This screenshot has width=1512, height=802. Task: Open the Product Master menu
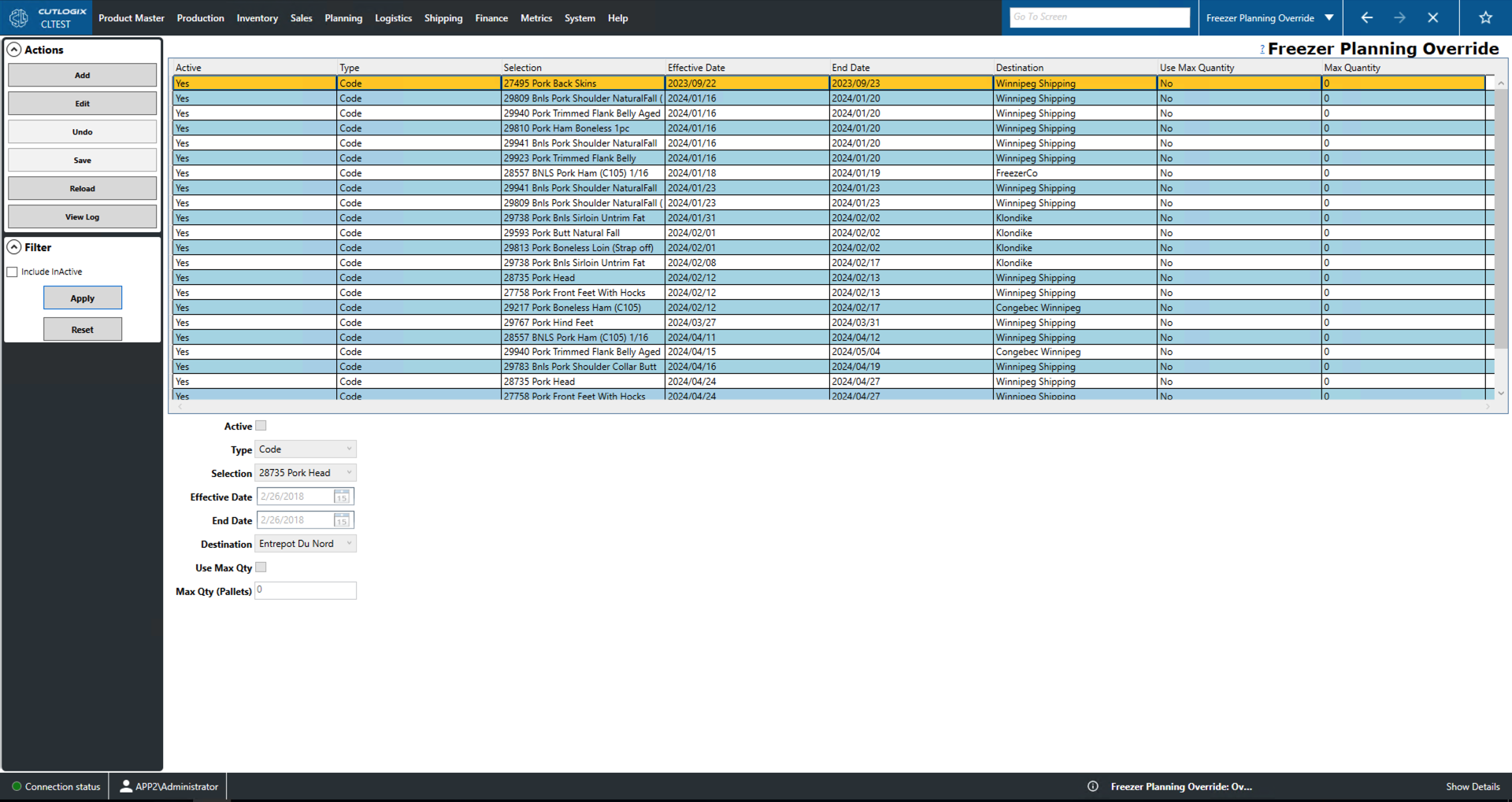[x=131, y=17]
